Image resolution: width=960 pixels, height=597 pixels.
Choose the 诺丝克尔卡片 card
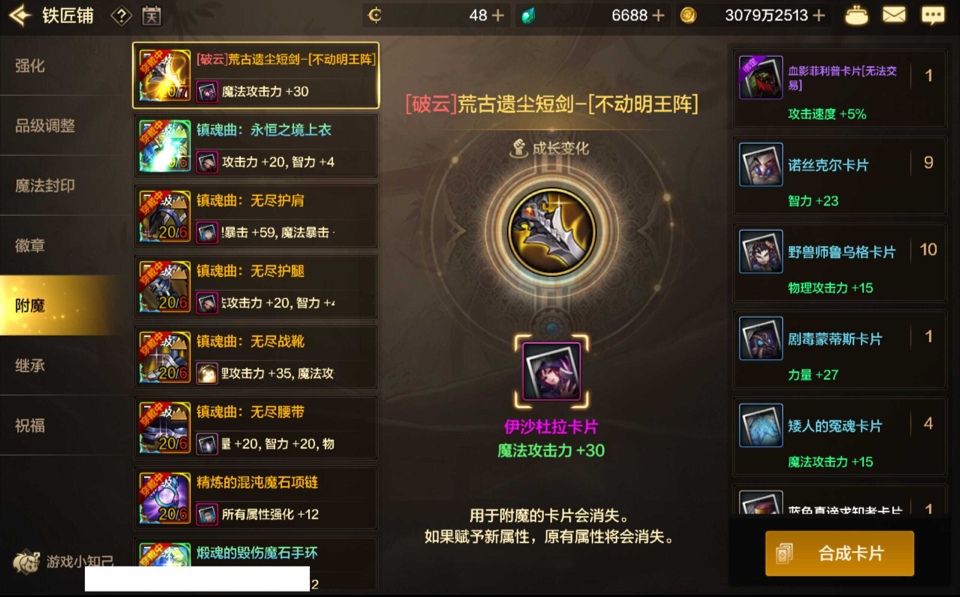pyautogui.click(x=839, y=176)
